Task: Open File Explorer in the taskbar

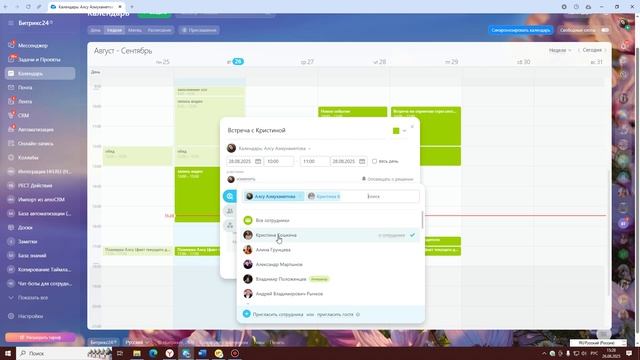Action: tap(137, 353)
